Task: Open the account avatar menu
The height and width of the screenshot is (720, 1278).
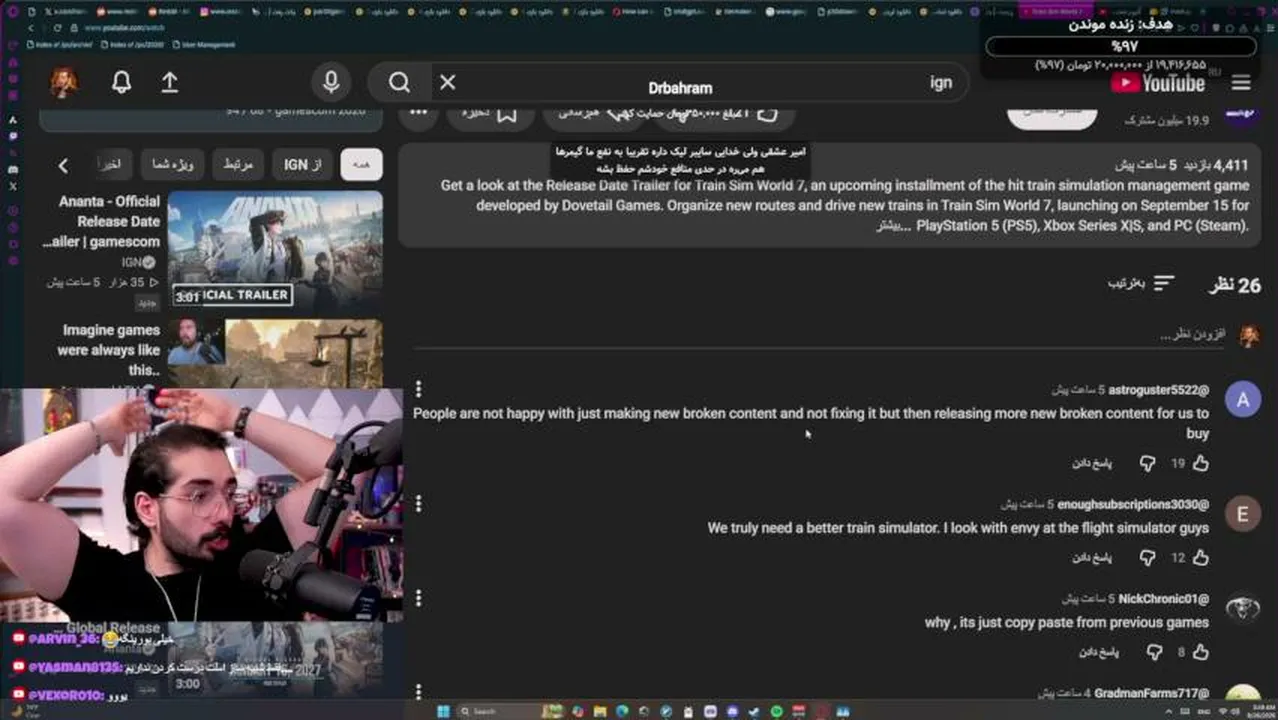Action: (64, 83)
